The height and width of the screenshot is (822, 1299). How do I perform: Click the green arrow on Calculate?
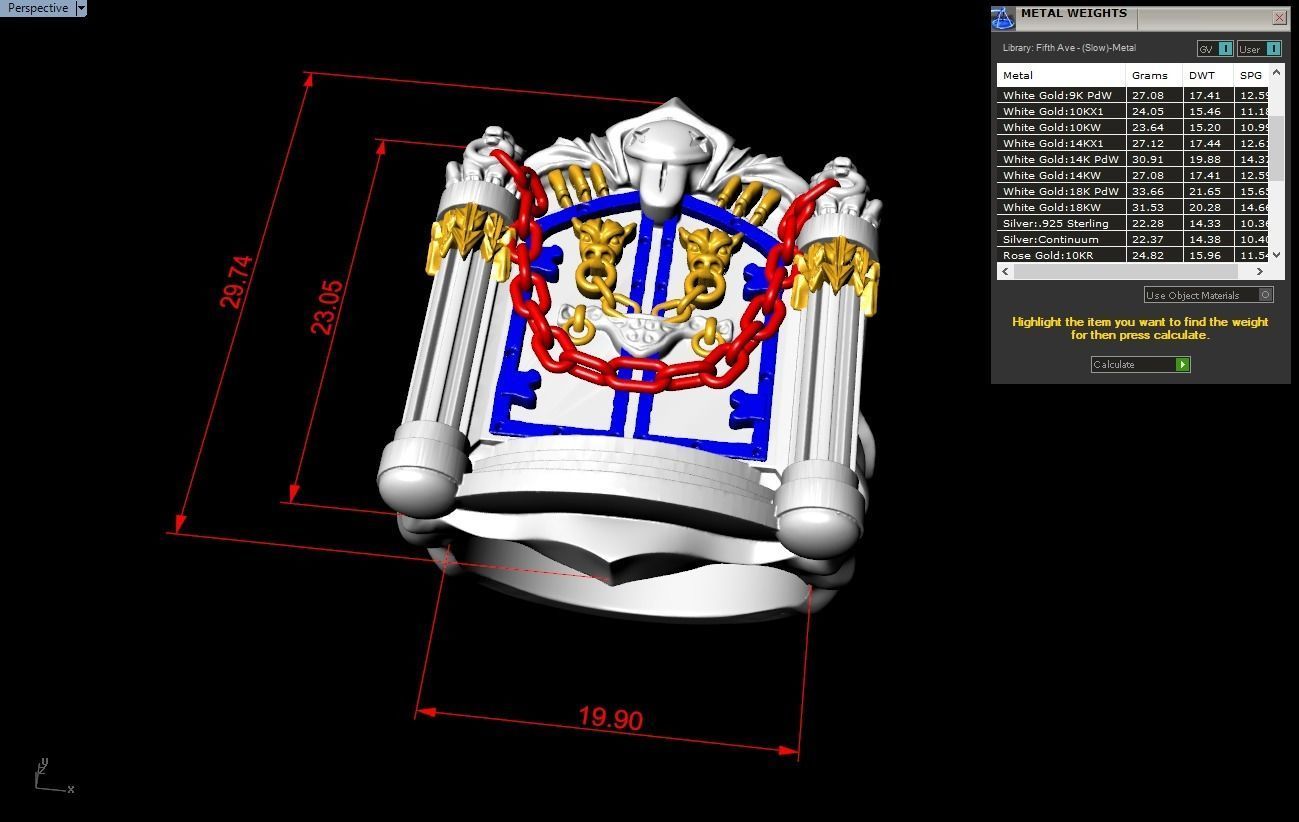1182,364
